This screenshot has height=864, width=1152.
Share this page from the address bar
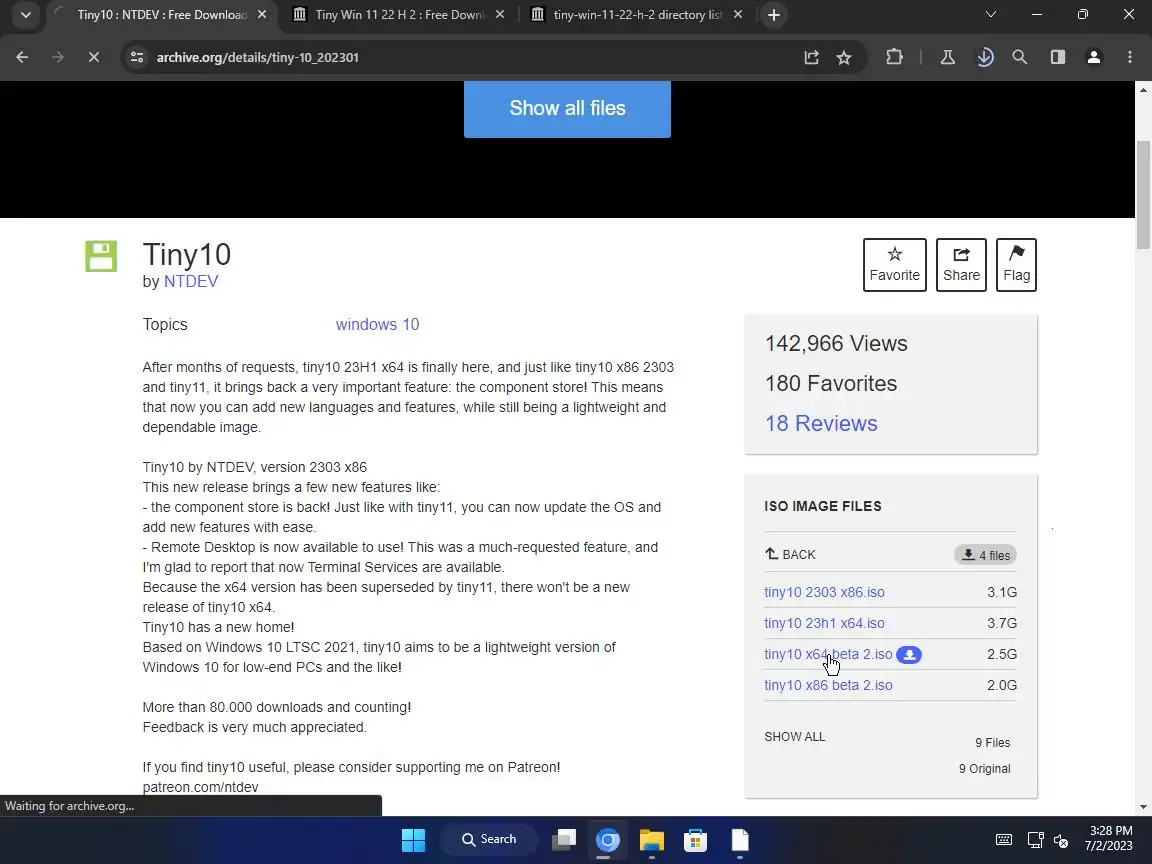[811, 57]
